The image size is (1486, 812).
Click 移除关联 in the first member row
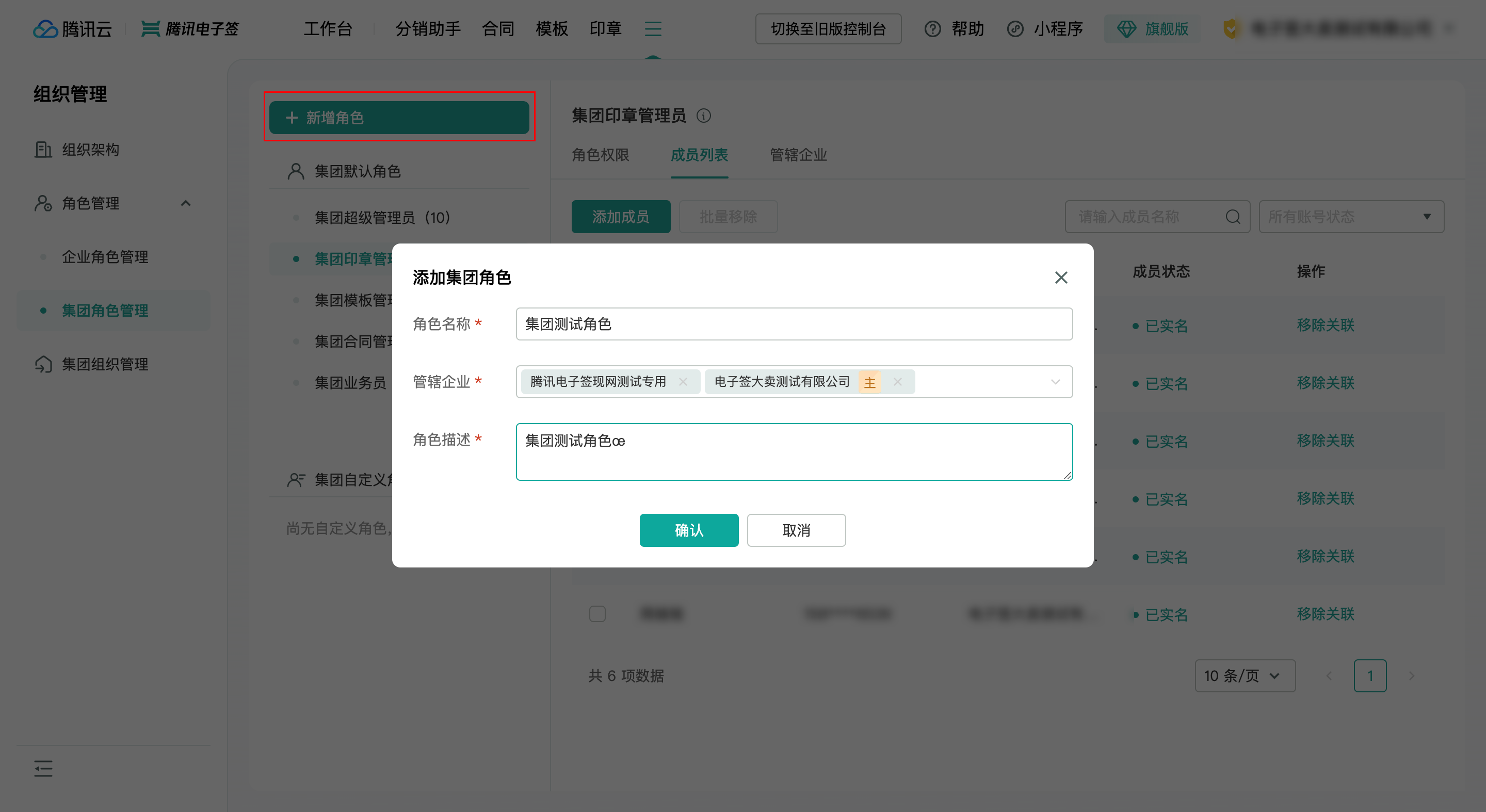pyautogui.click(x=1326, y=325)
